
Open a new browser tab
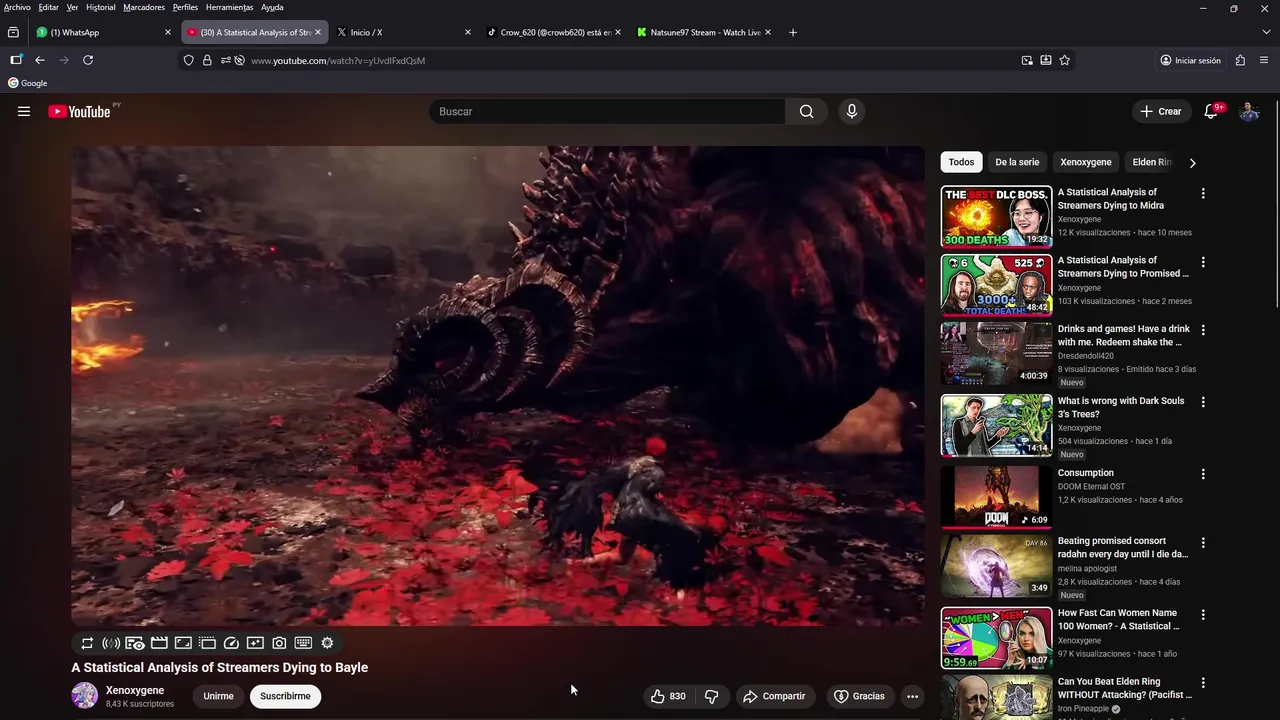coord(793,32)
